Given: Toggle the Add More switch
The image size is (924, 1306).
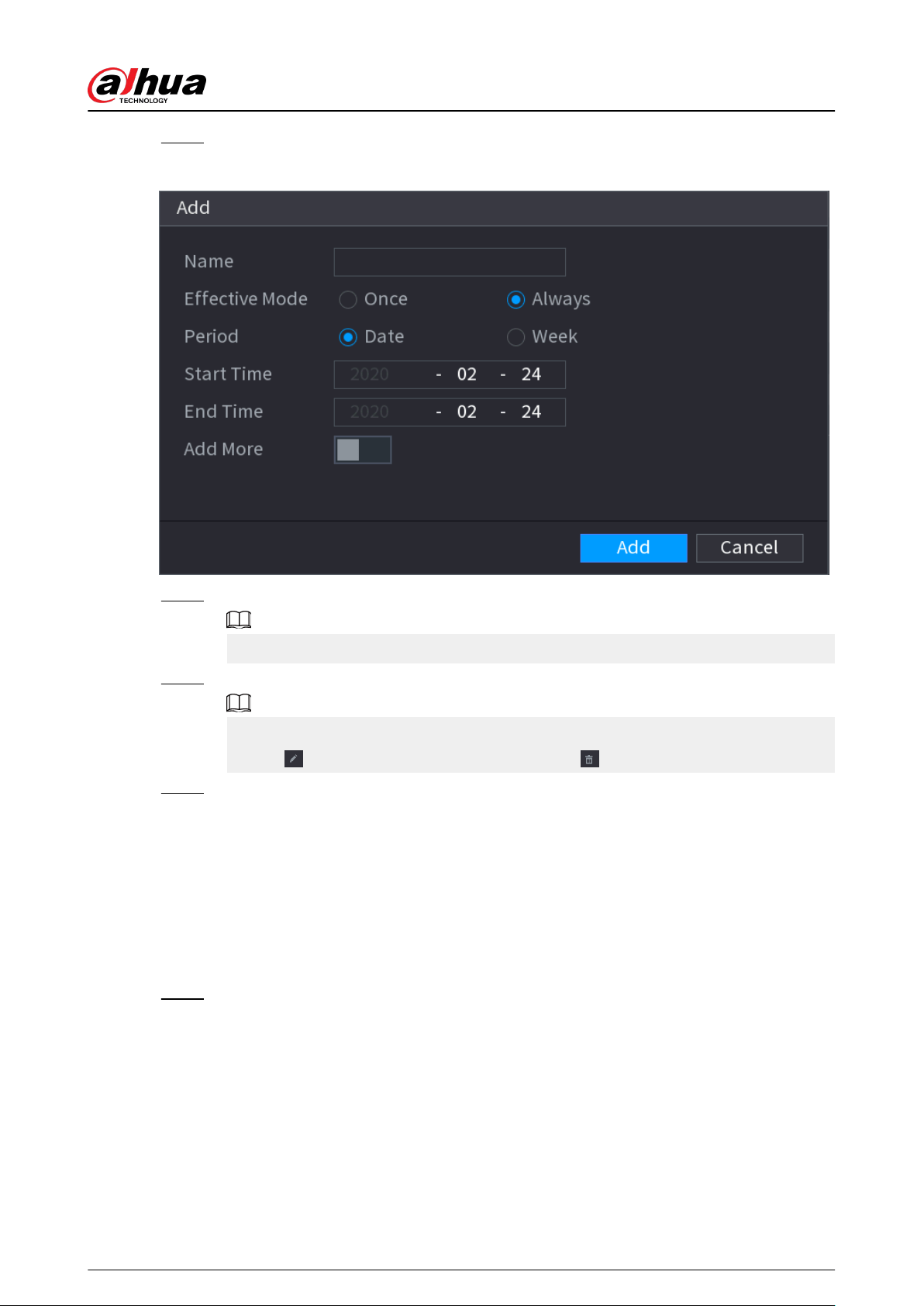Looking at the screenshot, I should pos(363,450).
